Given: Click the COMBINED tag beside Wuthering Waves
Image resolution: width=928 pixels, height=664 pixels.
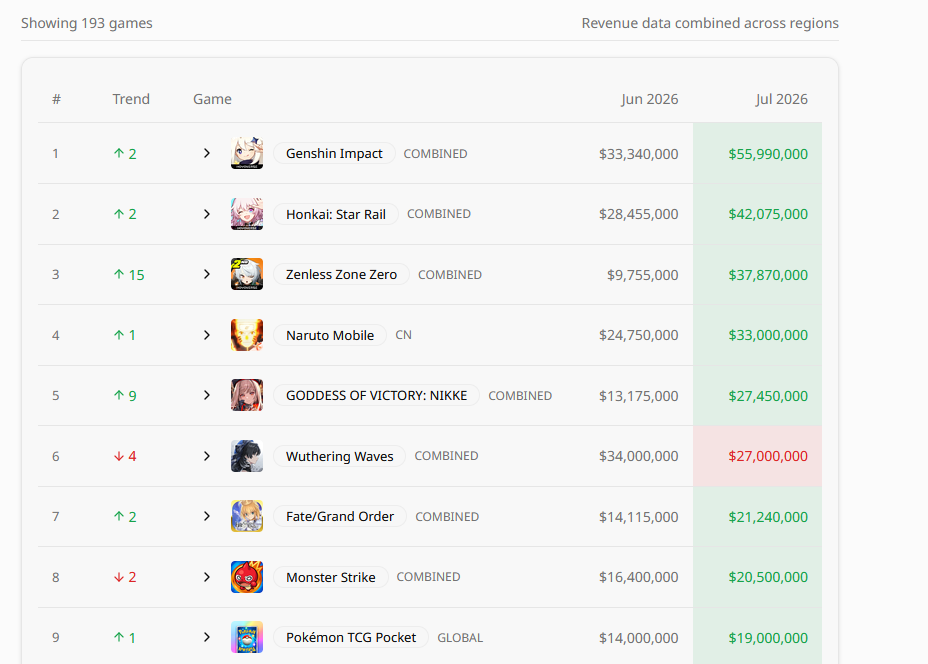Looking at the screenshot, I should 446,456.
